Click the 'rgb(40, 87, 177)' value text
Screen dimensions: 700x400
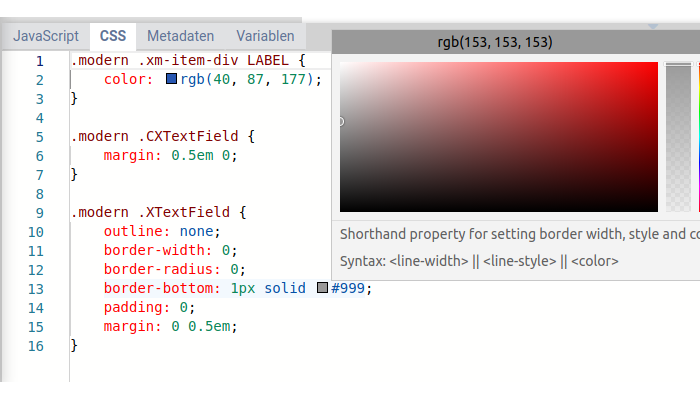point(247,79)
